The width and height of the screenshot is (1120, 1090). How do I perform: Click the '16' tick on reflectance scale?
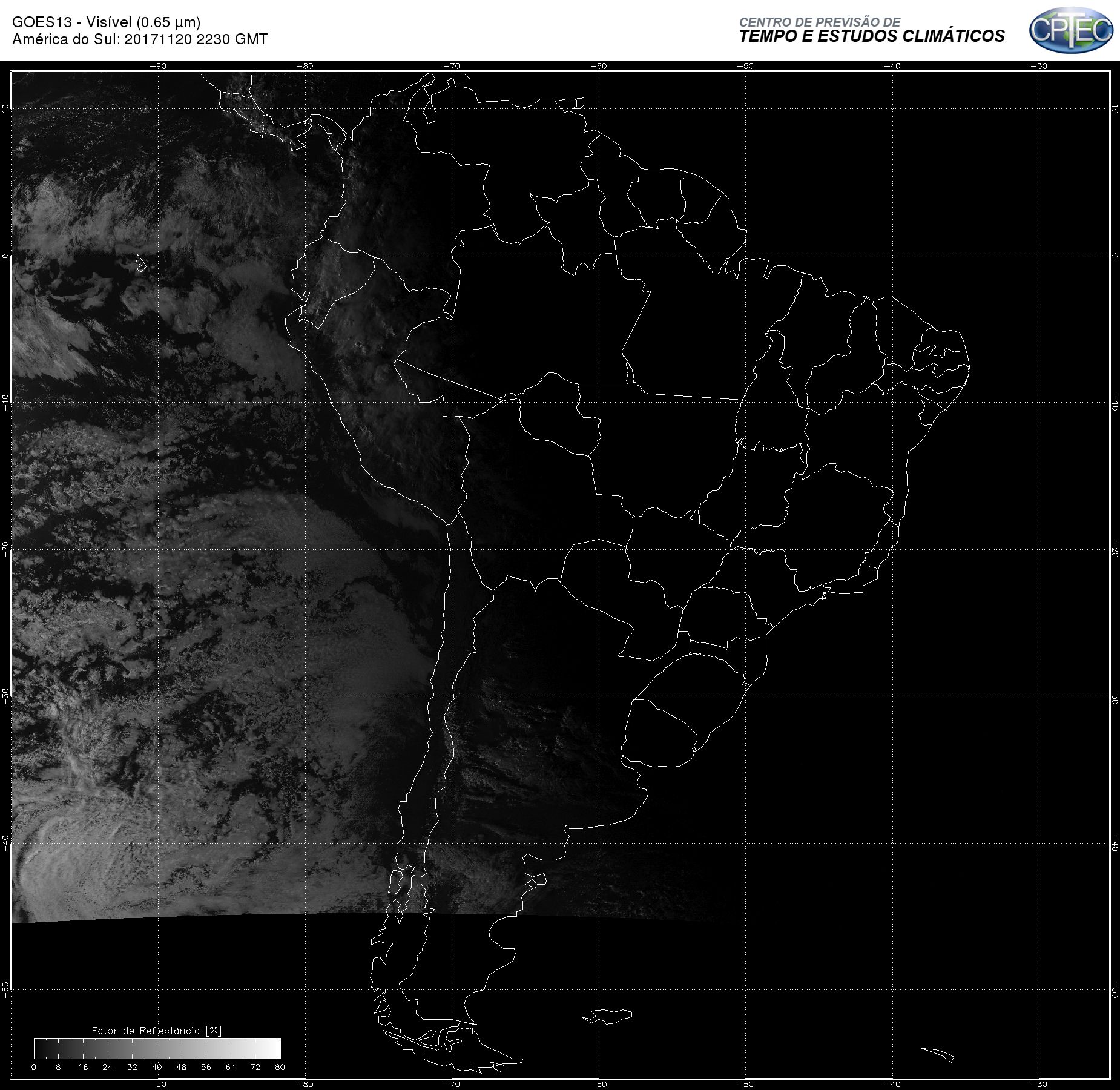[83, 1067]
